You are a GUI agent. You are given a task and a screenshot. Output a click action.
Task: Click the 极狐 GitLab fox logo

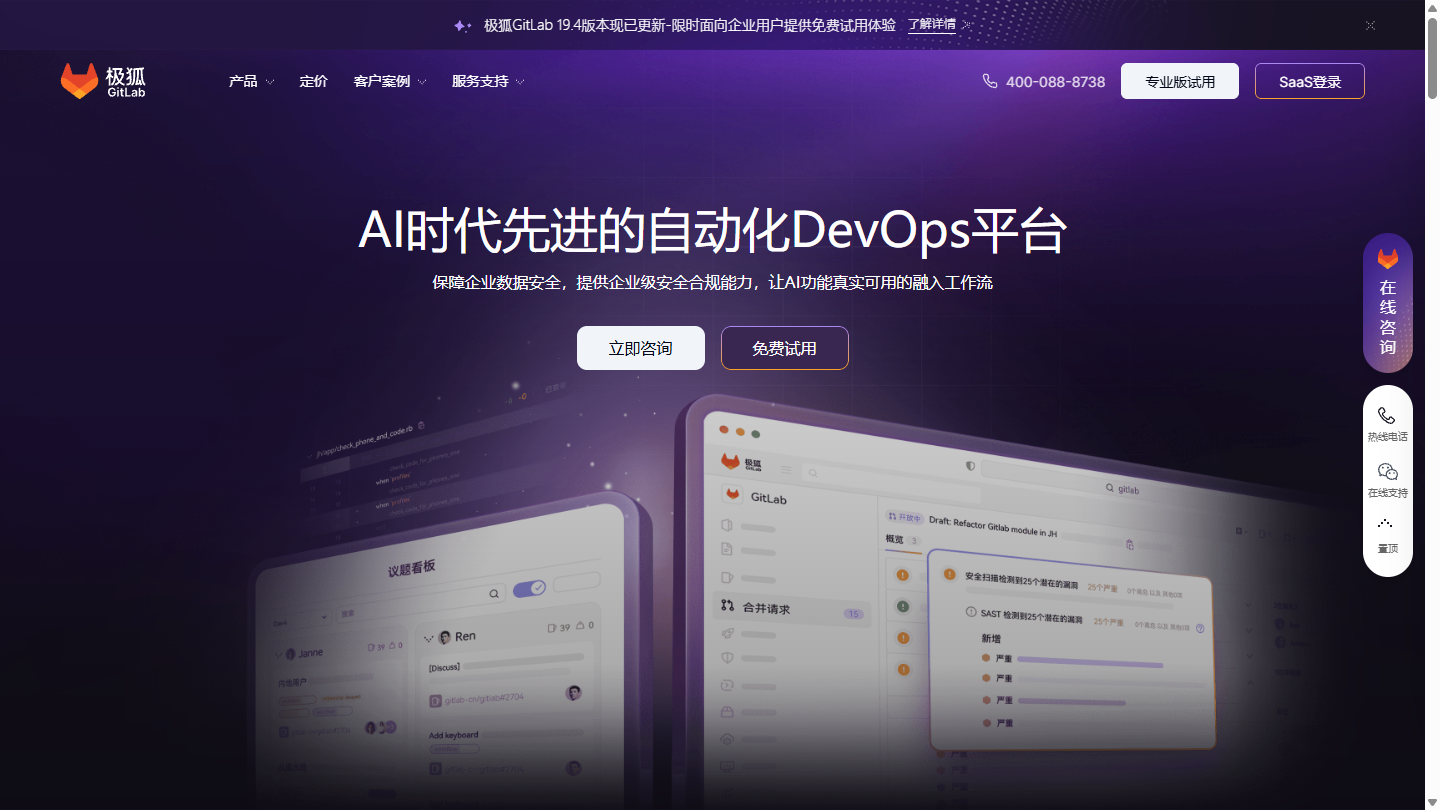click(103, 81)
